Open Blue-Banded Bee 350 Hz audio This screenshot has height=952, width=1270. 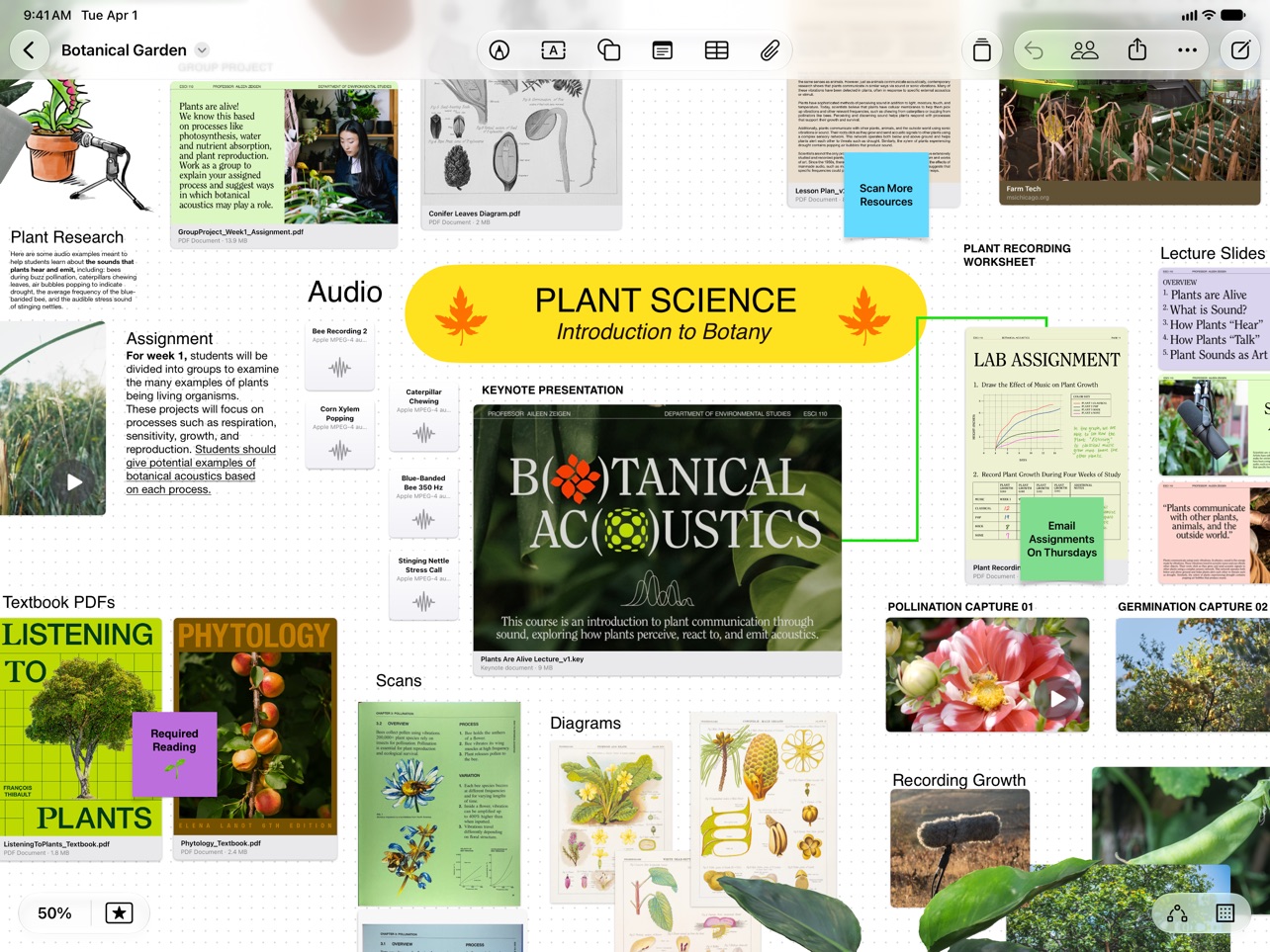coord(423,503)
